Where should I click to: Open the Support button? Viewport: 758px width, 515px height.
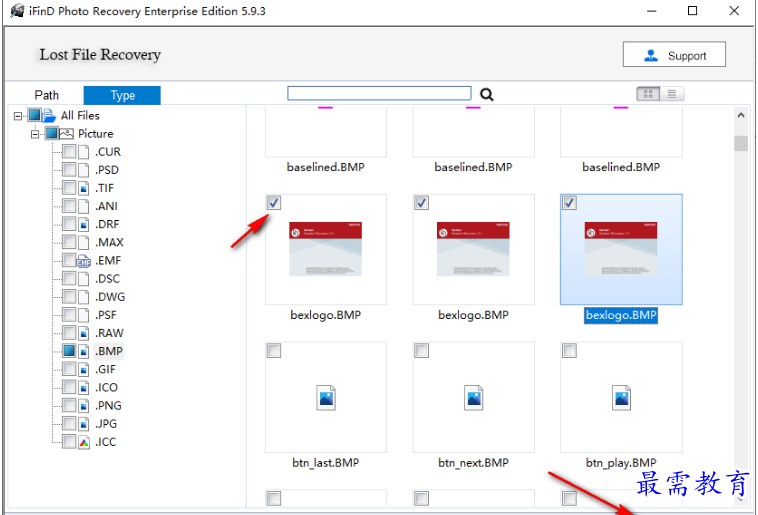(674, 54)
